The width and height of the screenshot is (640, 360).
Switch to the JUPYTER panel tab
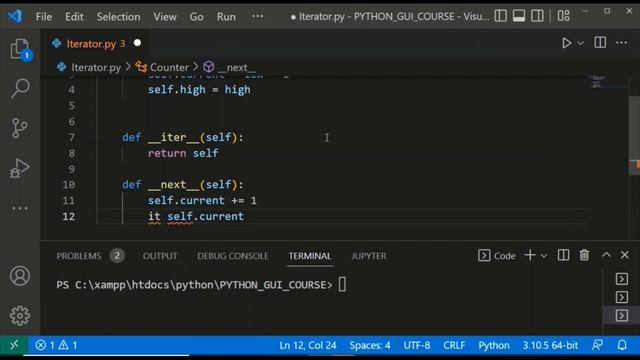click(369, 256)
